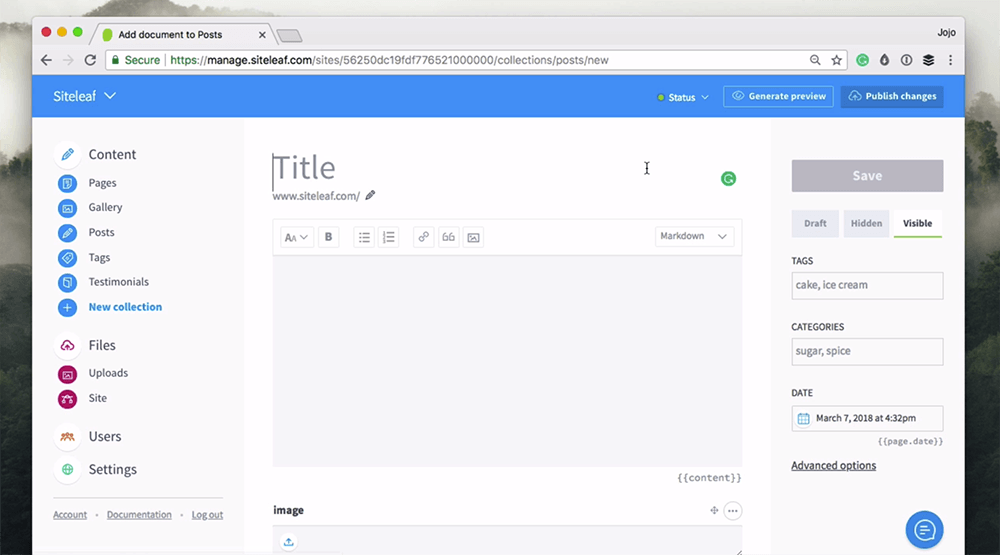Set post visibility to Draft

tap(815, 223)
